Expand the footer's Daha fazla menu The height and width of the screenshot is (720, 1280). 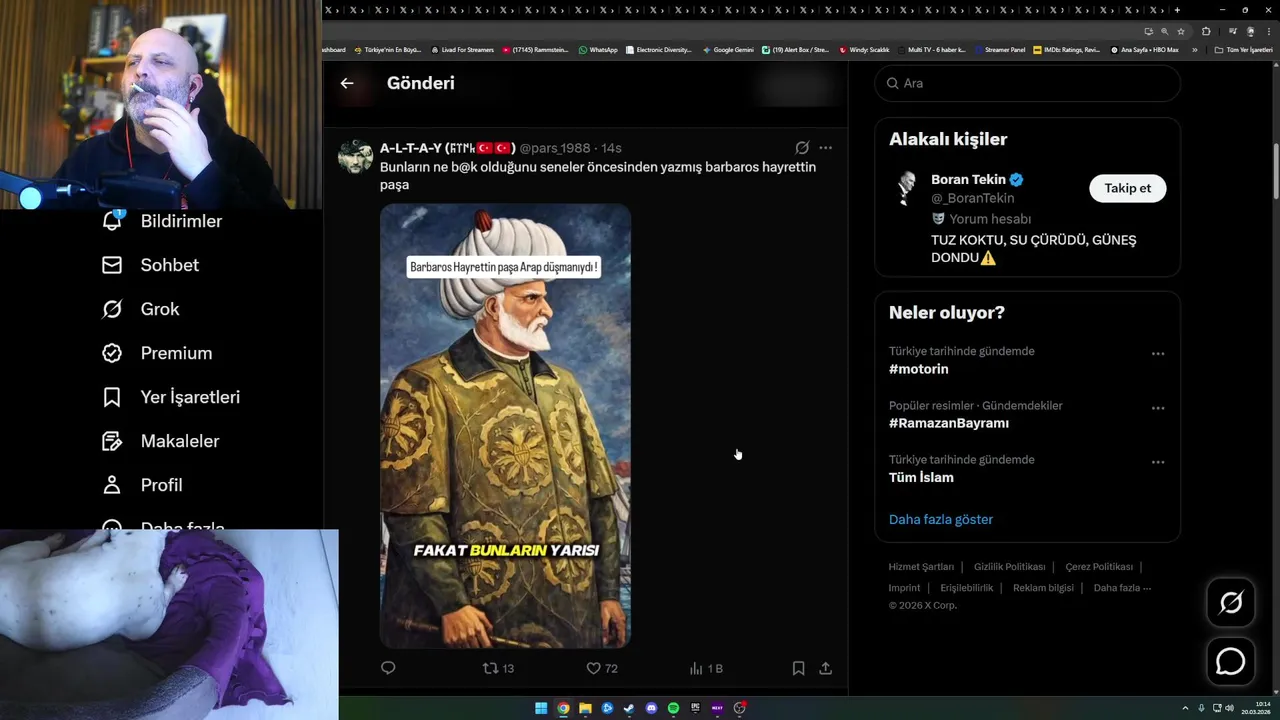coord(1122,588)
